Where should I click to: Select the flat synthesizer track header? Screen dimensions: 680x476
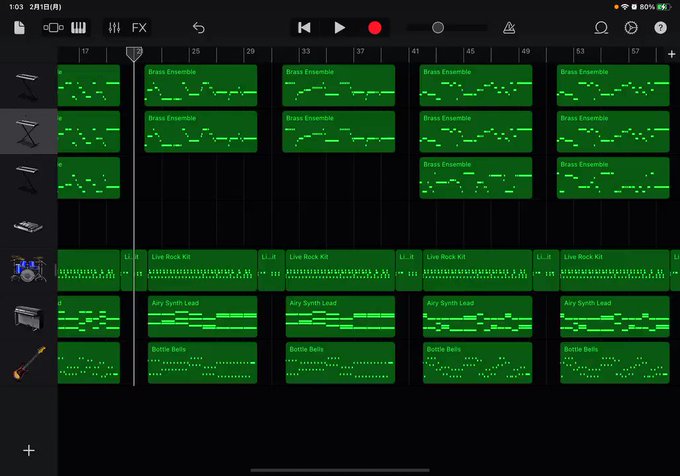click(29, 224)
